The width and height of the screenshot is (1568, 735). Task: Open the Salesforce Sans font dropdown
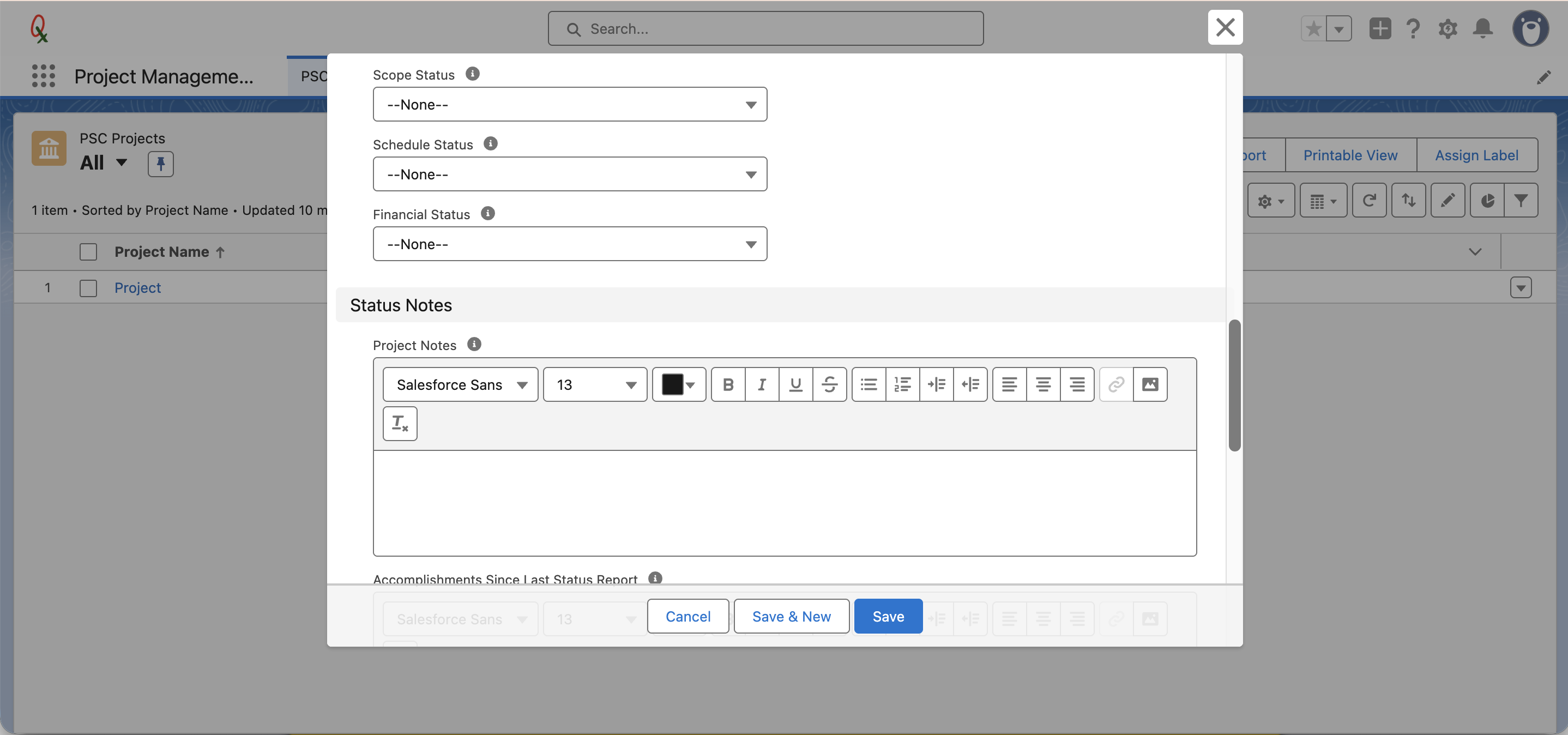click(460, 384)
